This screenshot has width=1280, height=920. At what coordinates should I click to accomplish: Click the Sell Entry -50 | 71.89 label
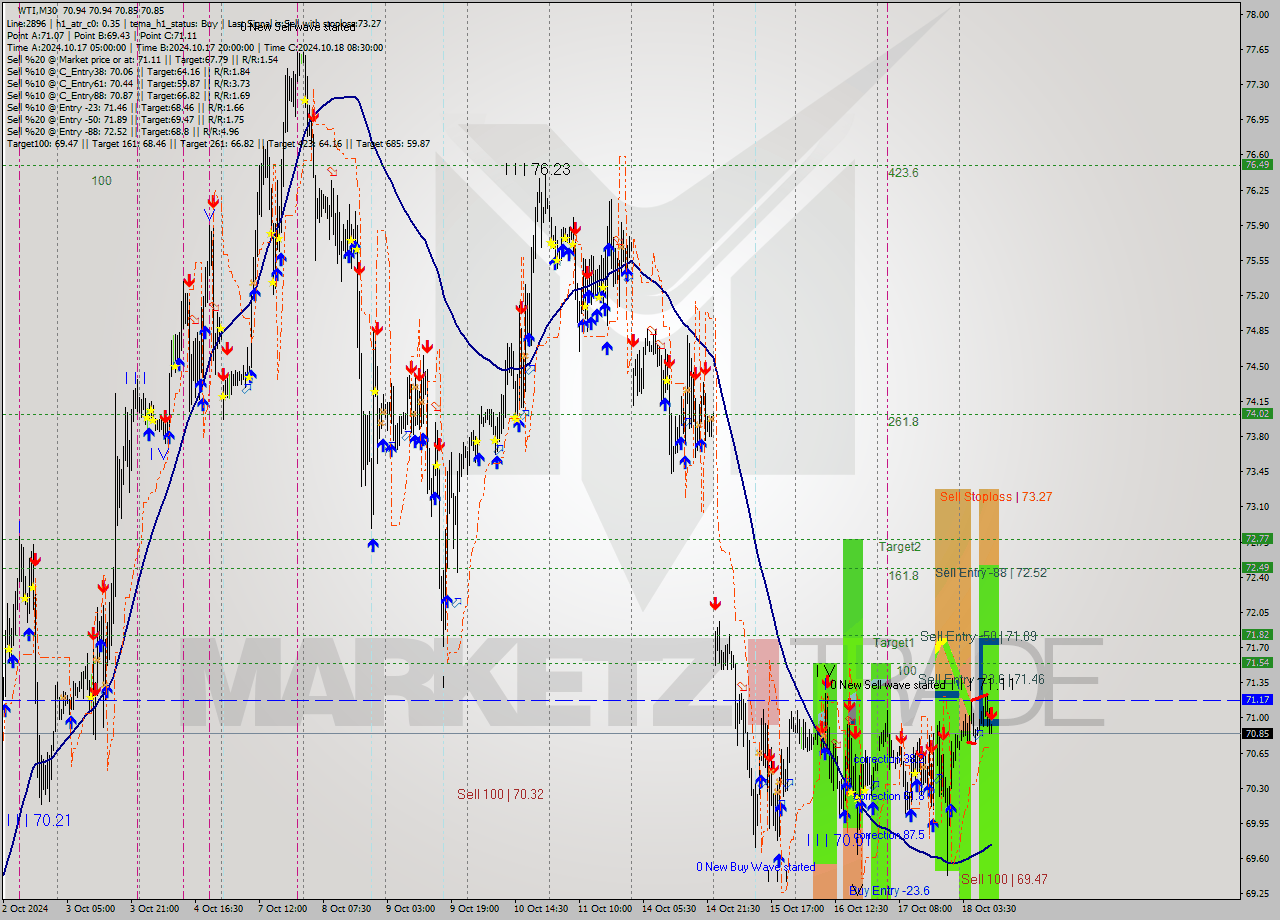978,636
